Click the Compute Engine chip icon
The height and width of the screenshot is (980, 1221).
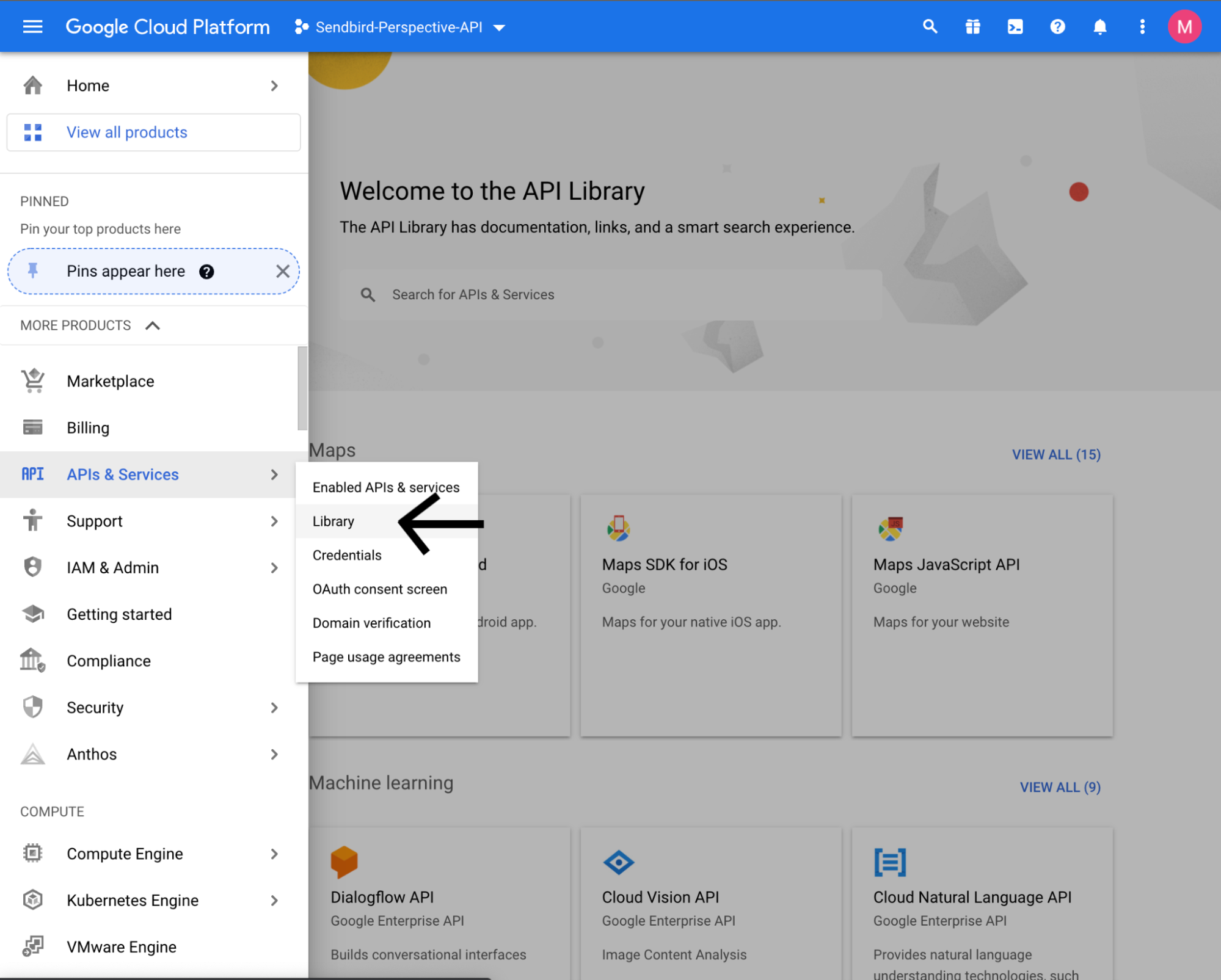(x=33, y=853)
